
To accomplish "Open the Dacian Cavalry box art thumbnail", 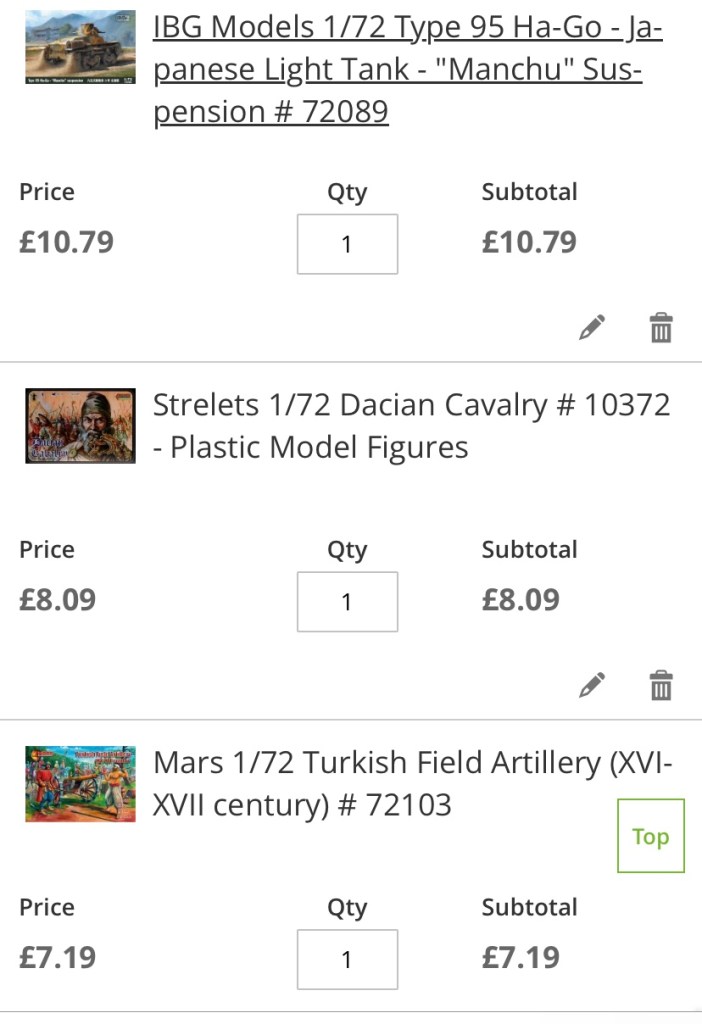I will [80, 425].
